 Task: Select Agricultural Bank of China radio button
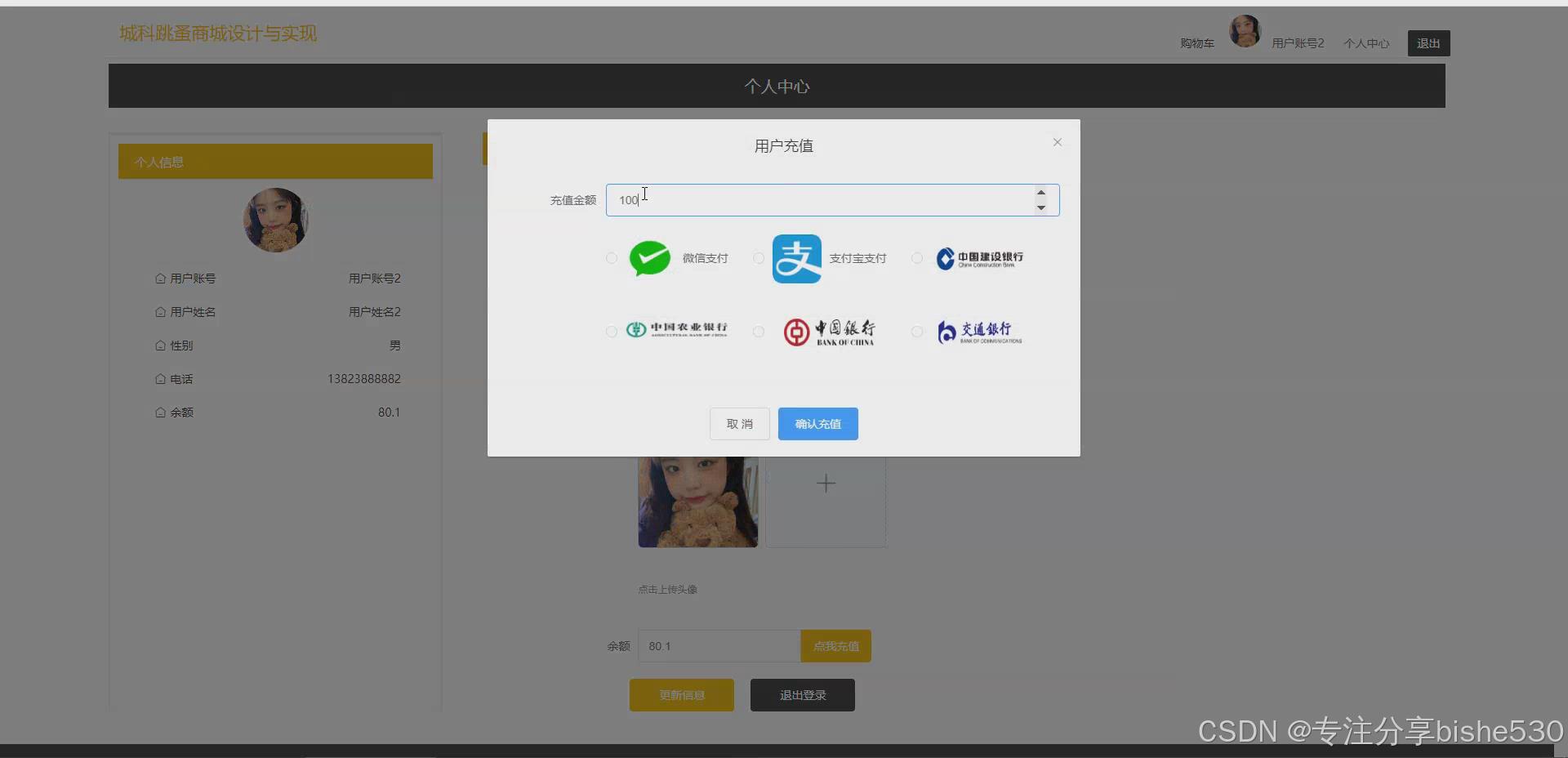click(612, 331)
